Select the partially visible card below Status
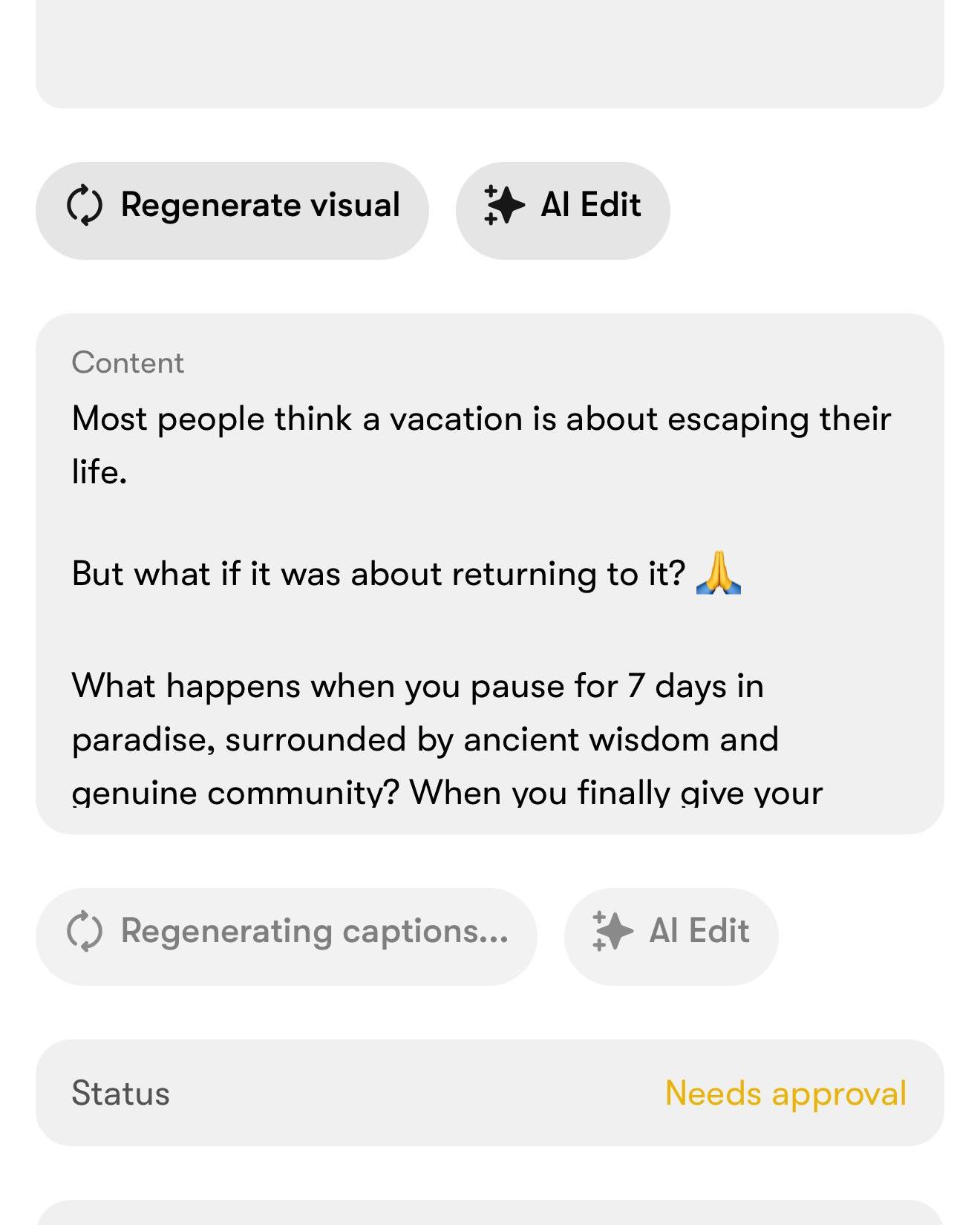 [x=489, y=1213]
